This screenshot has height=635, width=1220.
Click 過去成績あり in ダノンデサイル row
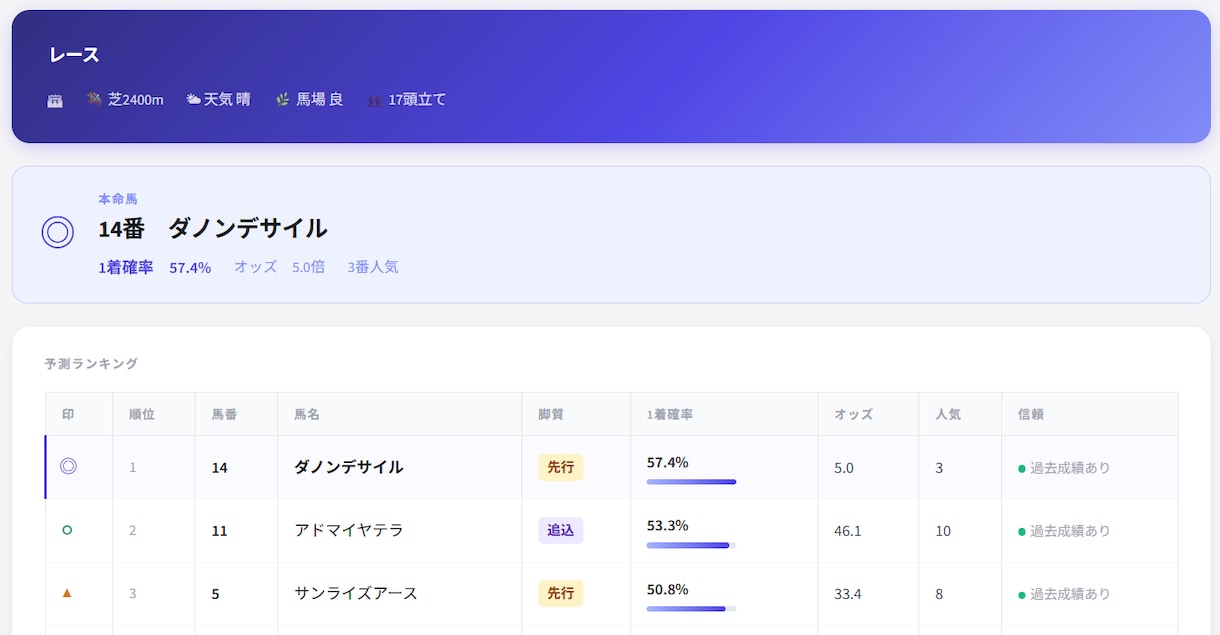1070,468
